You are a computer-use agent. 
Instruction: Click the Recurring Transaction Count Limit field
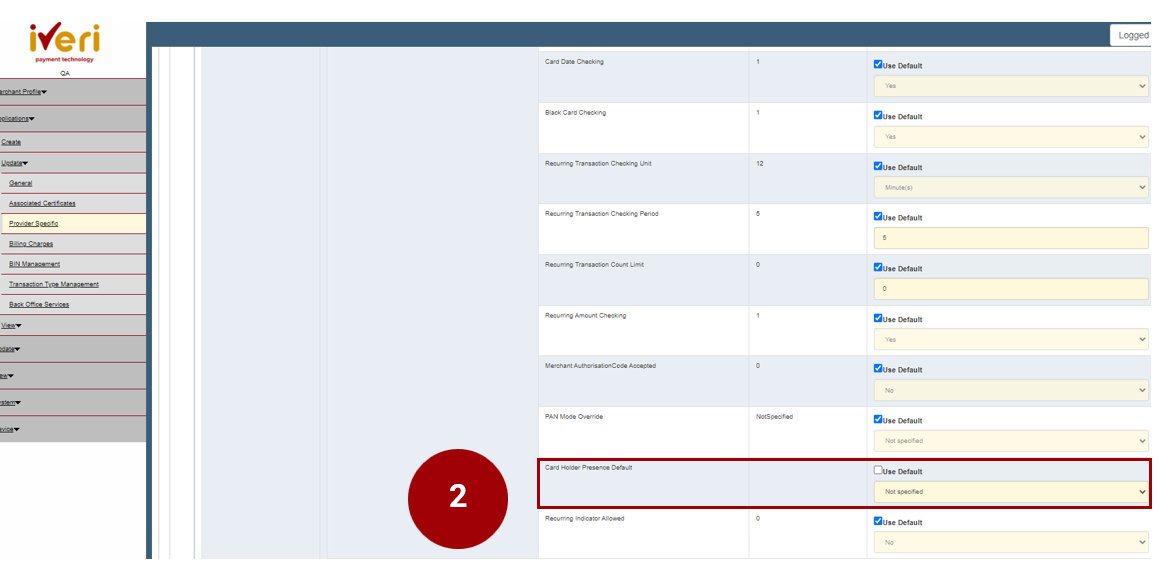click(1010, 289)
